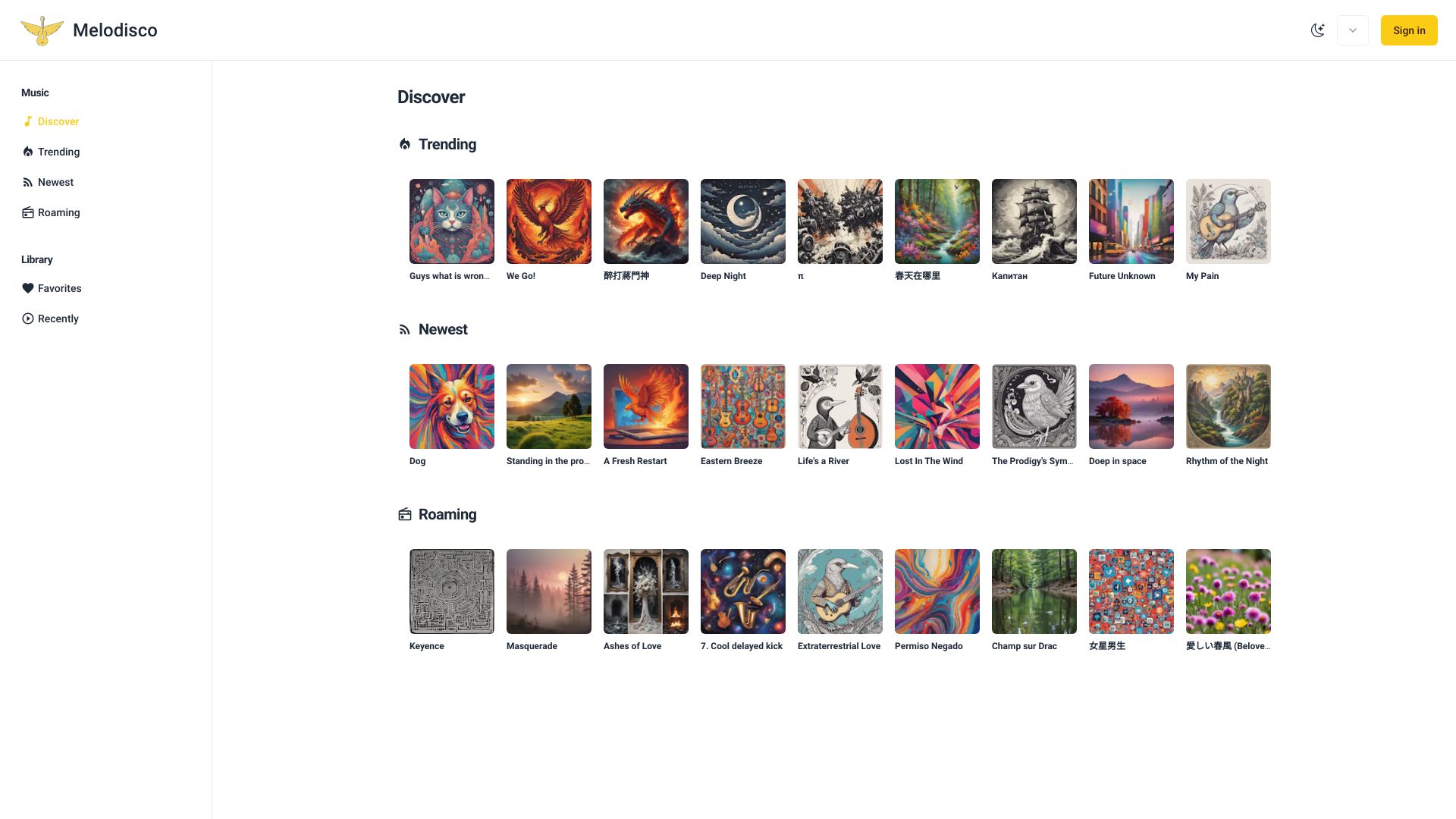Toggle dark mode moon icon
The height and width of the screenshot is (819, 1456).
(1317, 30)
